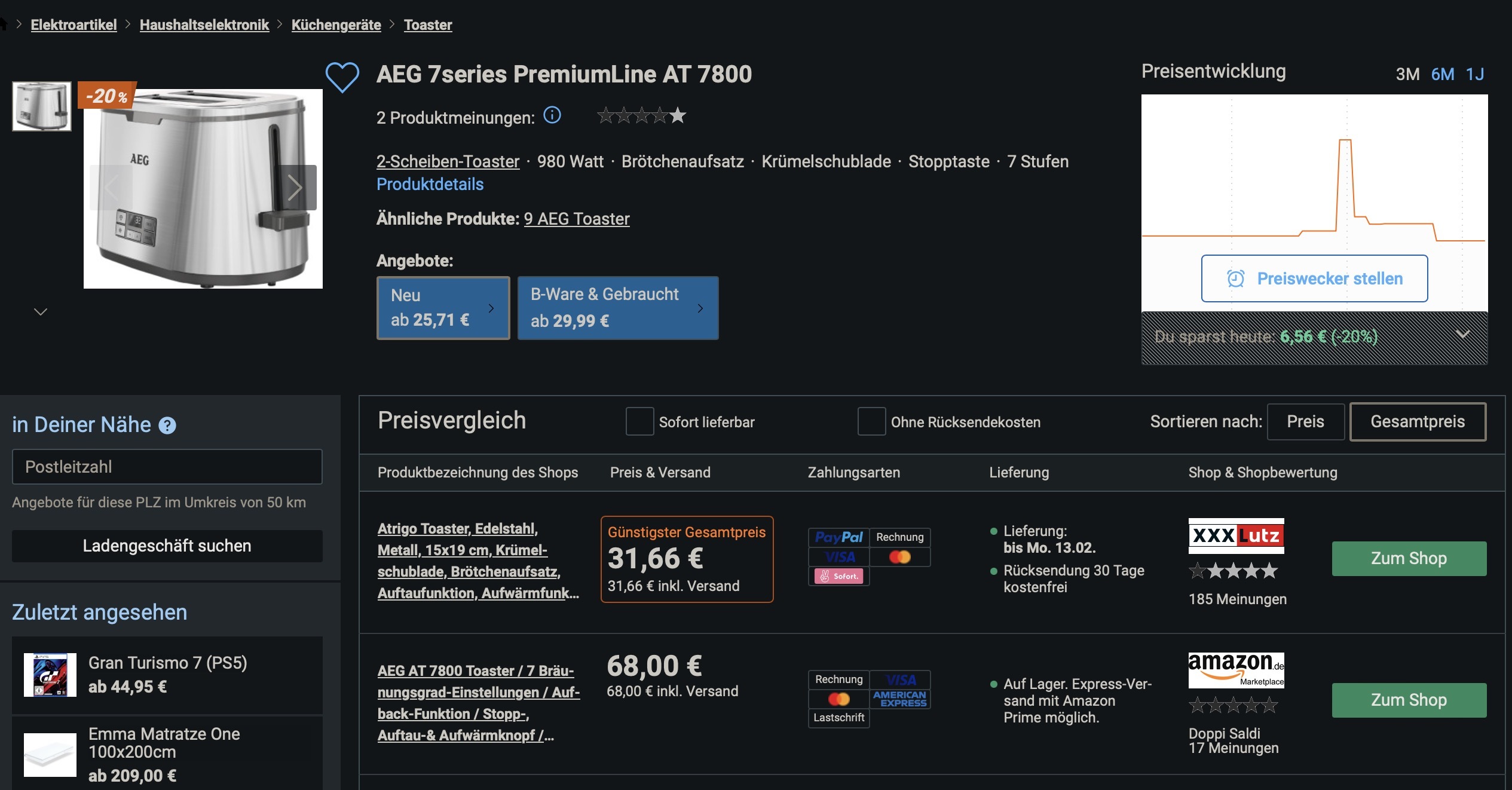
Task: Expand the Du sparst heute savings panel
Action: (x=1462, y=335)
